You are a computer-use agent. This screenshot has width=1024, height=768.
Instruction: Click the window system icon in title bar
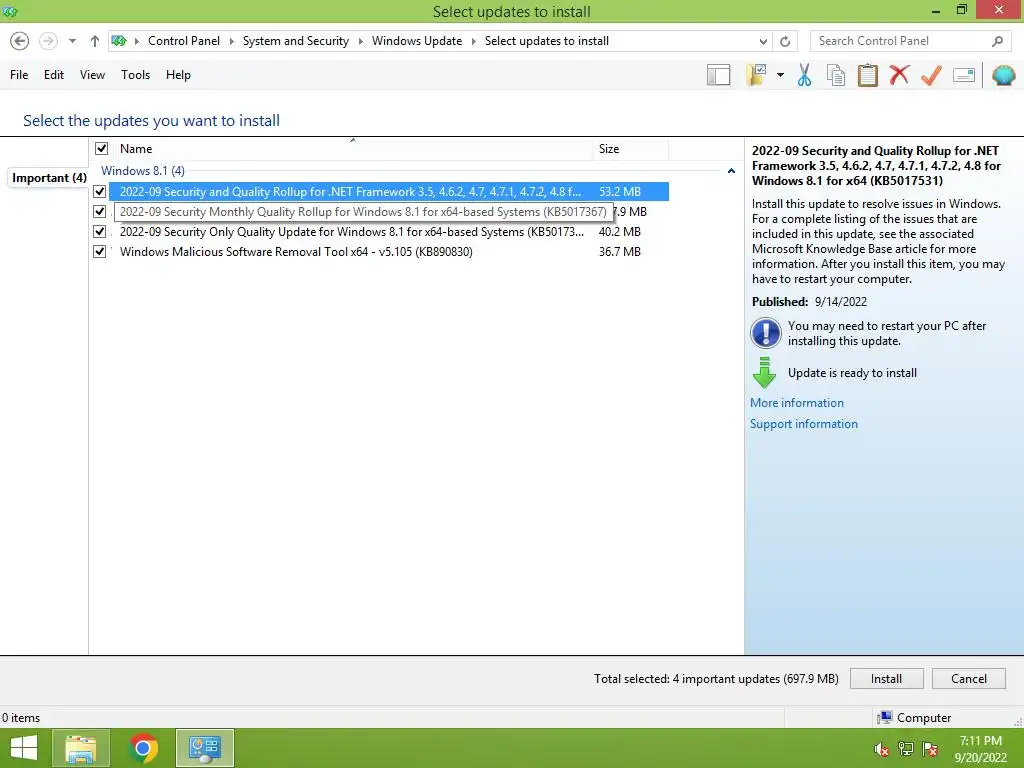(x=10, y=11)
